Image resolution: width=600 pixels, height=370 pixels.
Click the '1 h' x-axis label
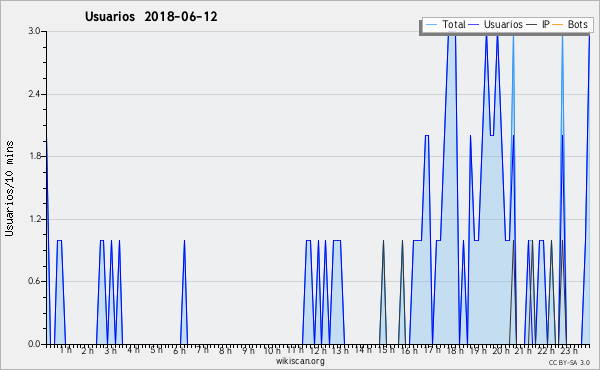tap(65, 350)
